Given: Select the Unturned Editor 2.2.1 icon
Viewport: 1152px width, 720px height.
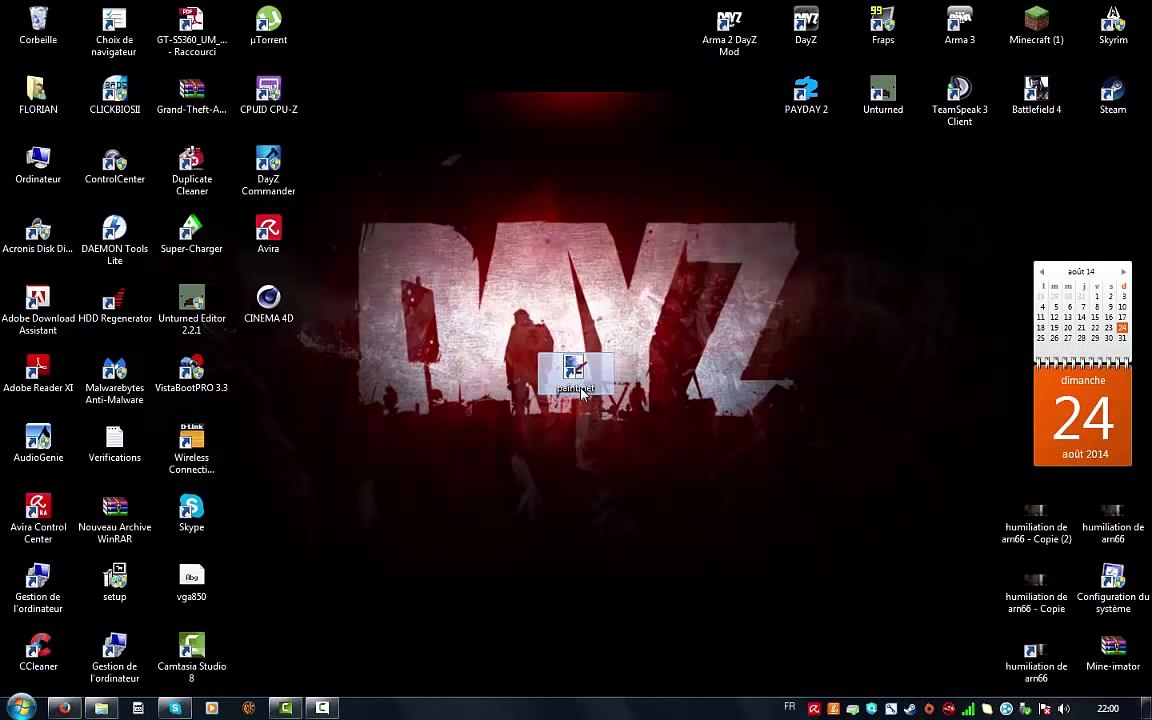Looking at the screenshot, I should tap(192, 310).
